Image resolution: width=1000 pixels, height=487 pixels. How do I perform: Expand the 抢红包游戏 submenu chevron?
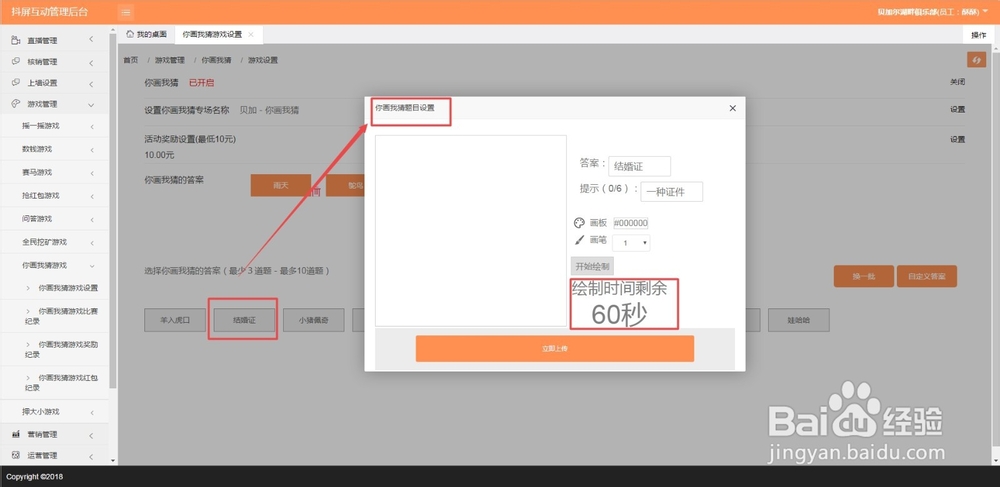(92, 196)
